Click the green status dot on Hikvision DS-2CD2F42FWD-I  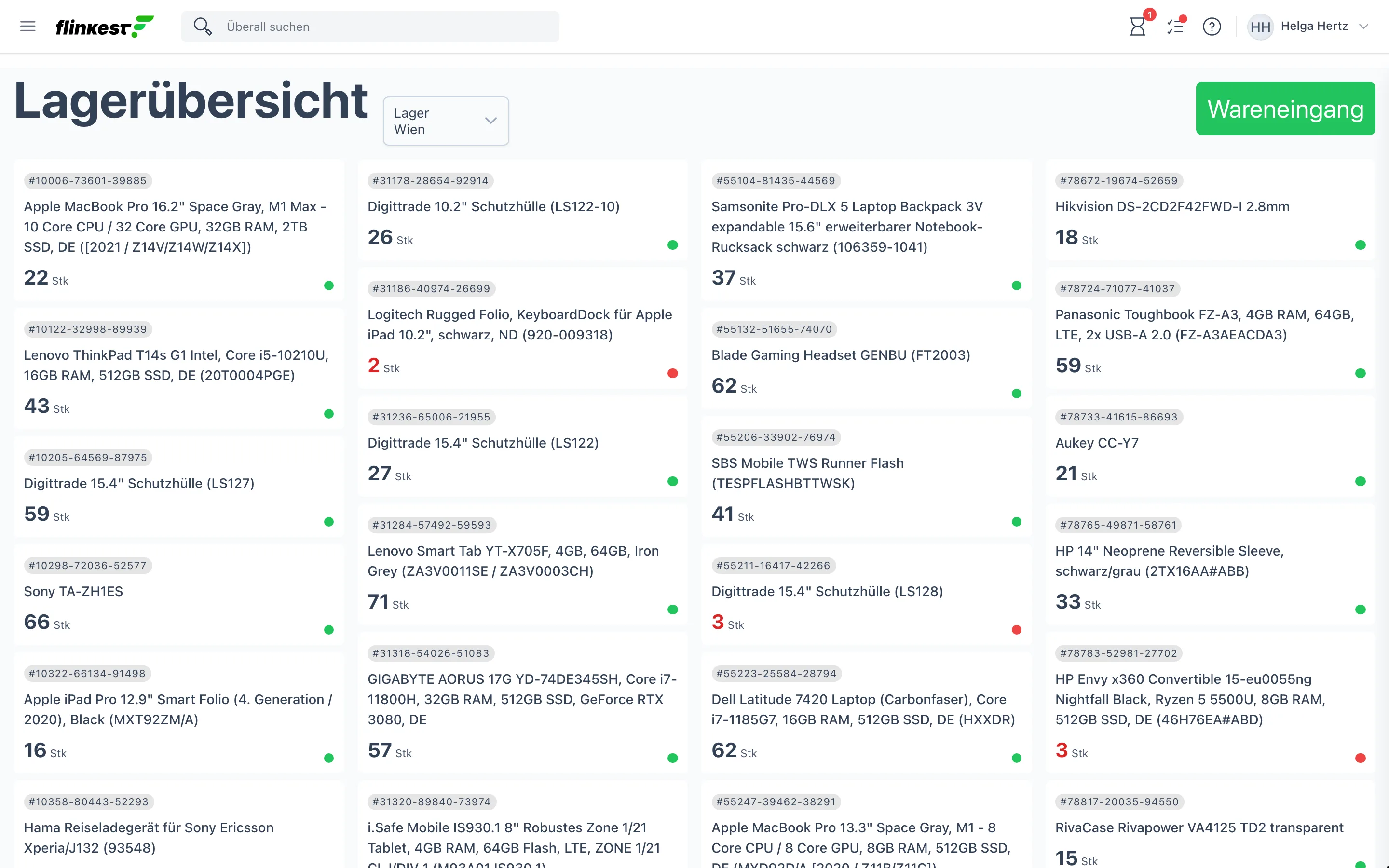pyautogui.click(x=1360, y=245)
